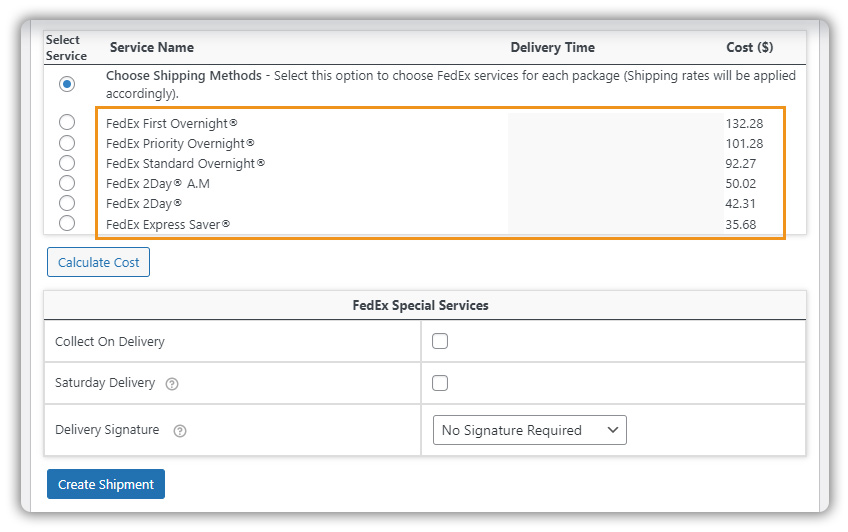This screenshot has height=532, width=848.
Task: Click the 50.02 cost value
Action: (741, 184)
